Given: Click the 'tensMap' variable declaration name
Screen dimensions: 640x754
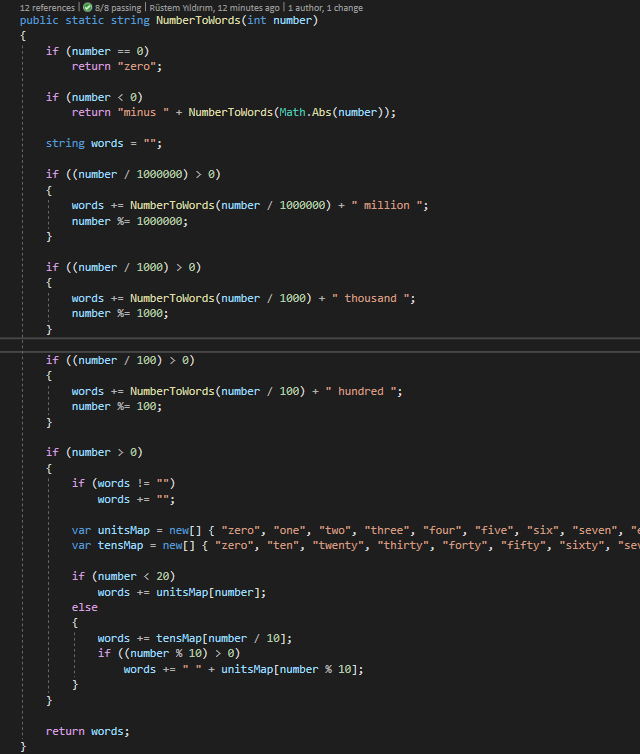Looking at the screenshot, I should (x=120, y=545).
